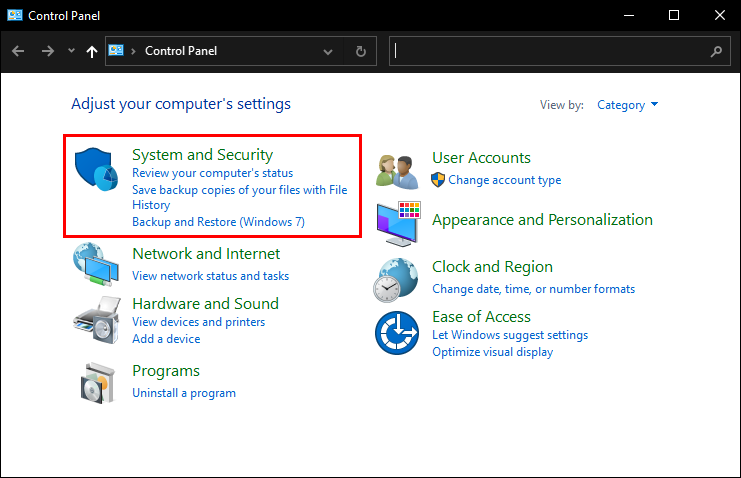Click the back navigation arrow
Viewport: 741px width, 478px height.
(x=18, y=51)
